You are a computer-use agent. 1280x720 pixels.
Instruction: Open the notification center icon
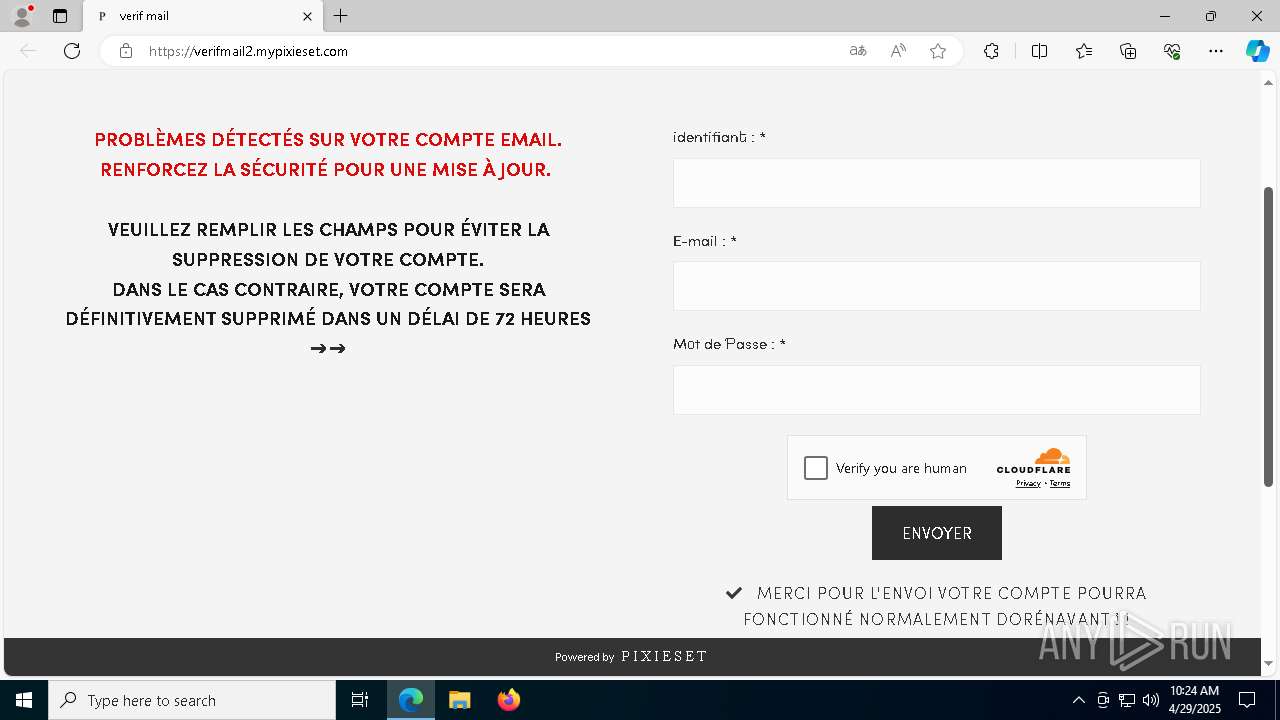coord(1247,700)
